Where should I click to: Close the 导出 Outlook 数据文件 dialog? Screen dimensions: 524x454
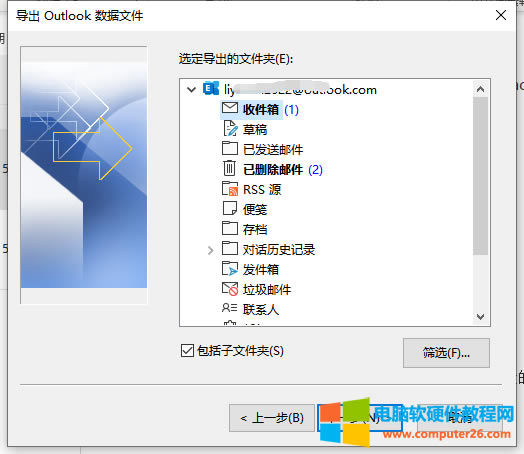pos(501,15)
